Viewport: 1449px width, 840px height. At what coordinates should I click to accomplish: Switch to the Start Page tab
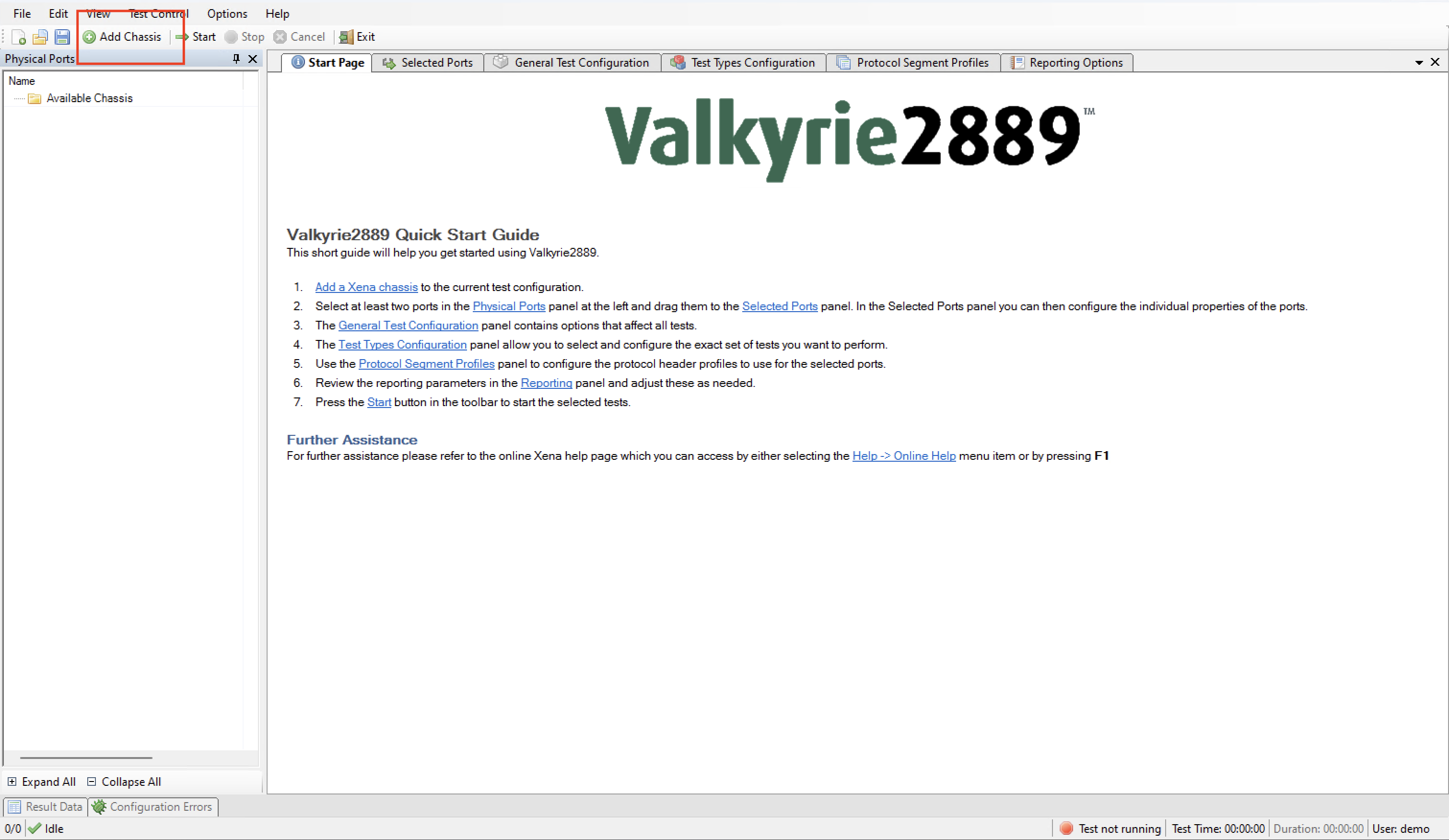(x=327, y=63)
